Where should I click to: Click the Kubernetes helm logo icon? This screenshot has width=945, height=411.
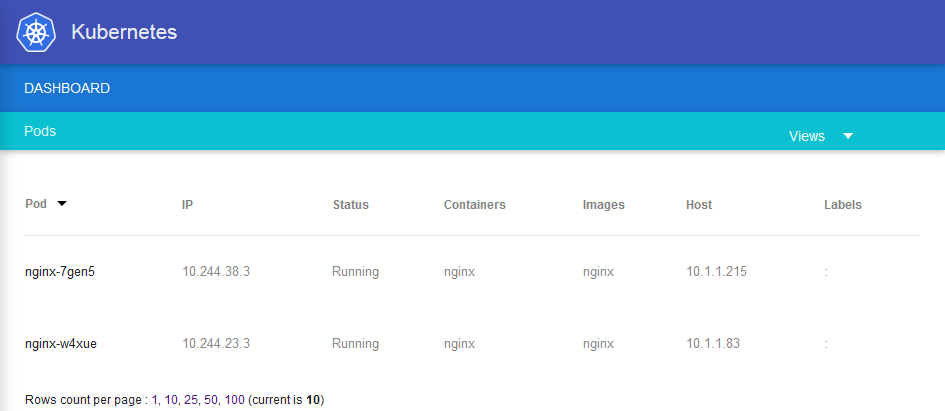(x=36, y=32)
